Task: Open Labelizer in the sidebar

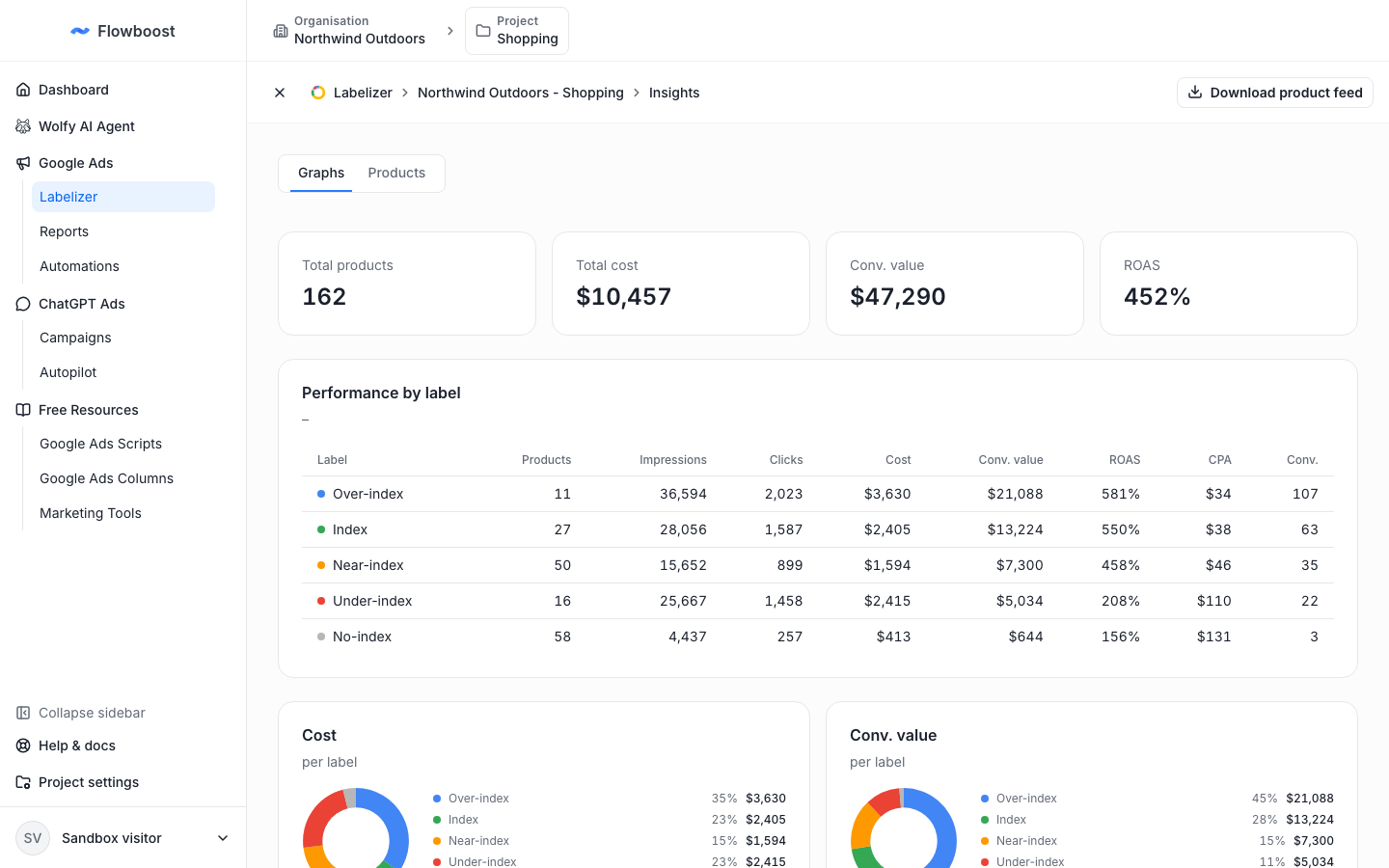Action: point(123,197)
